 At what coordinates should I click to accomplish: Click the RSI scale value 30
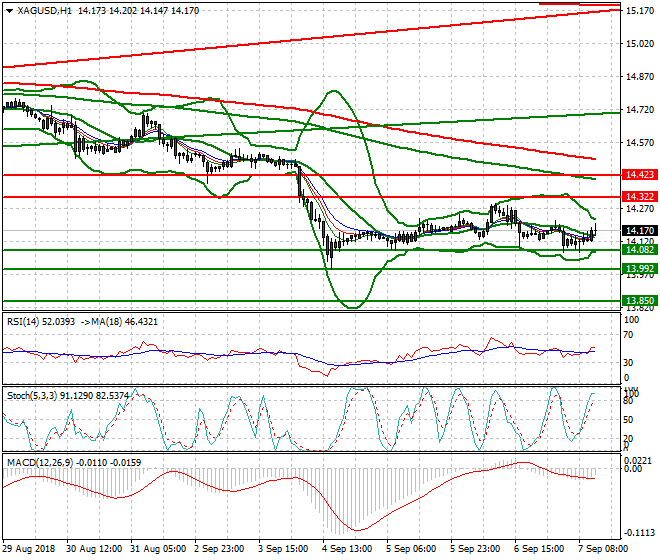coord(628,363)
